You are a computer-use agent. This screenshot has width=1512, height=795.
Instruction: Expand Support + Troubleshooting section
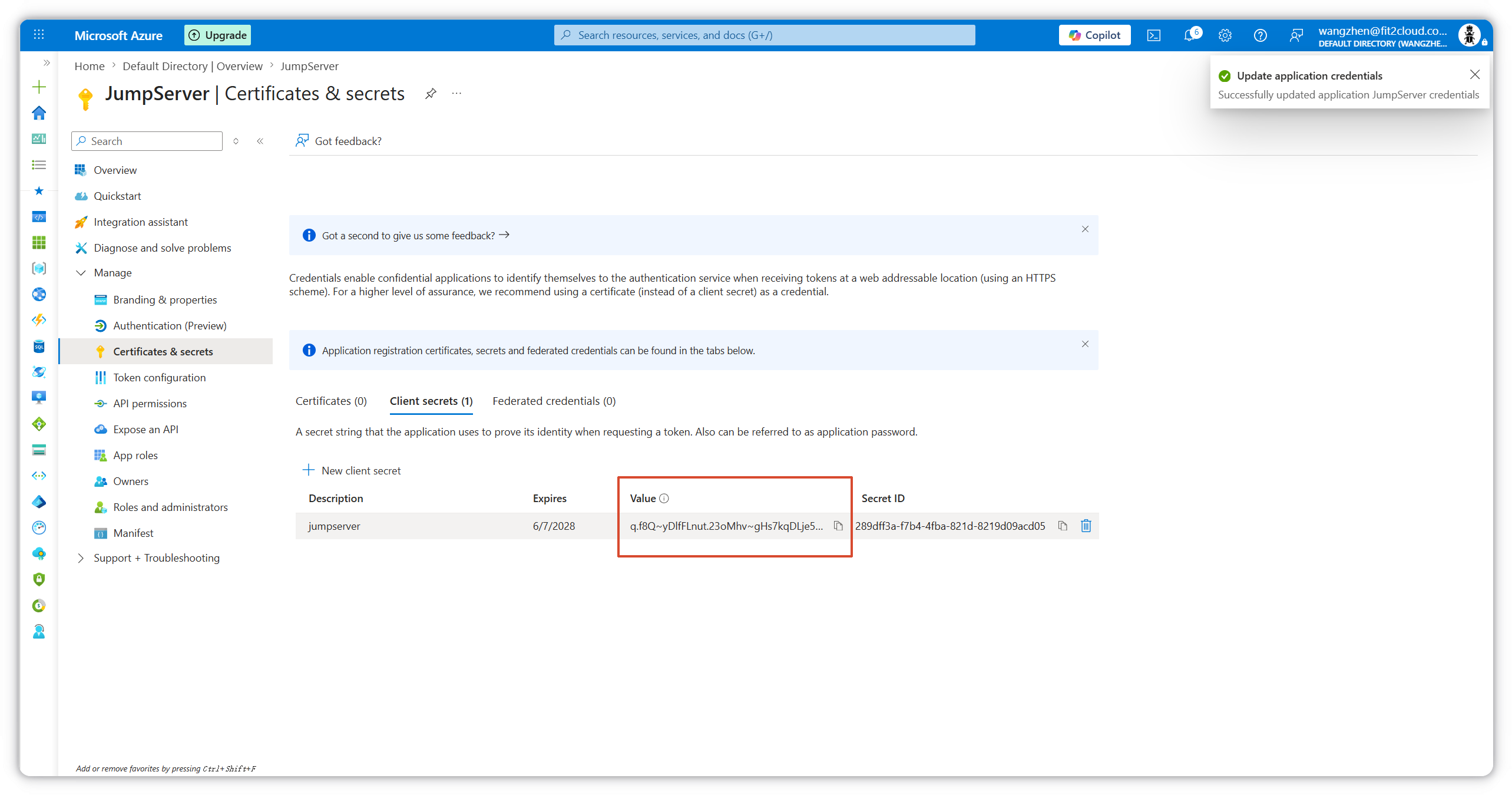(81, 558)
